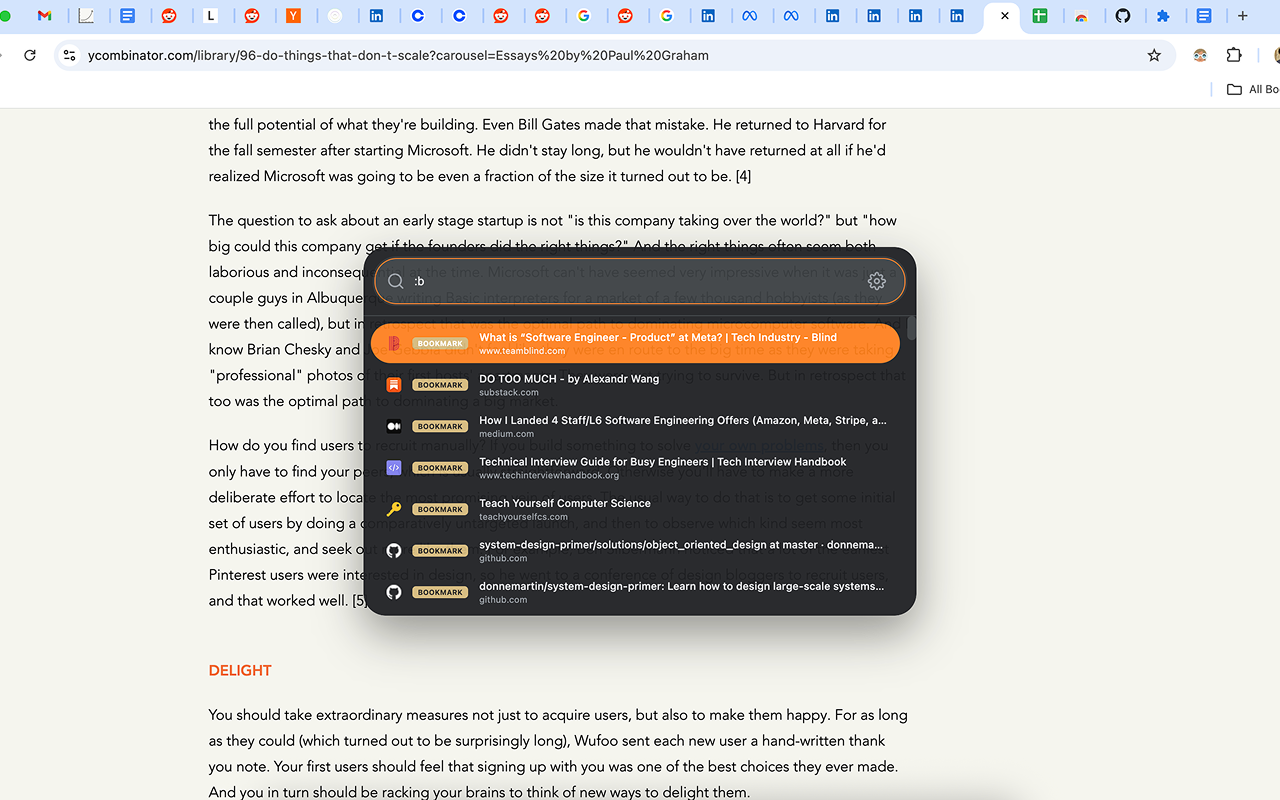Open the settings gear in the search overlay

(877, 281)
